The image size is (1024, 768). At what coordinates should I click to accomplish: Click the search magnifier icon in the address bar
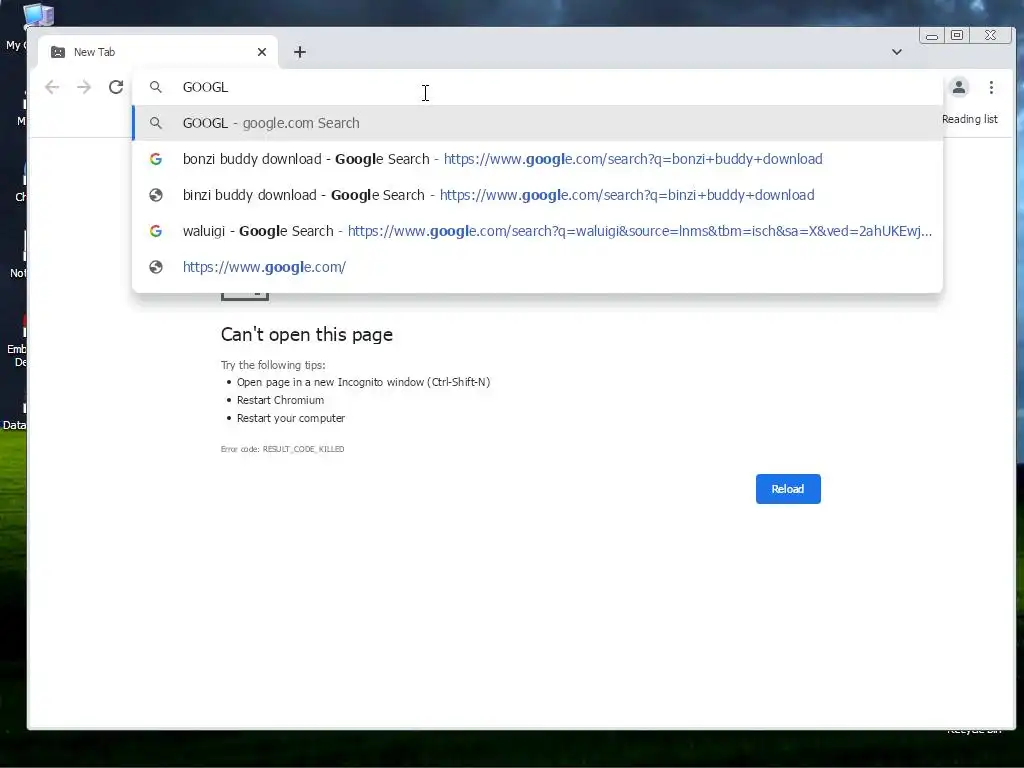tap(155, 87)
